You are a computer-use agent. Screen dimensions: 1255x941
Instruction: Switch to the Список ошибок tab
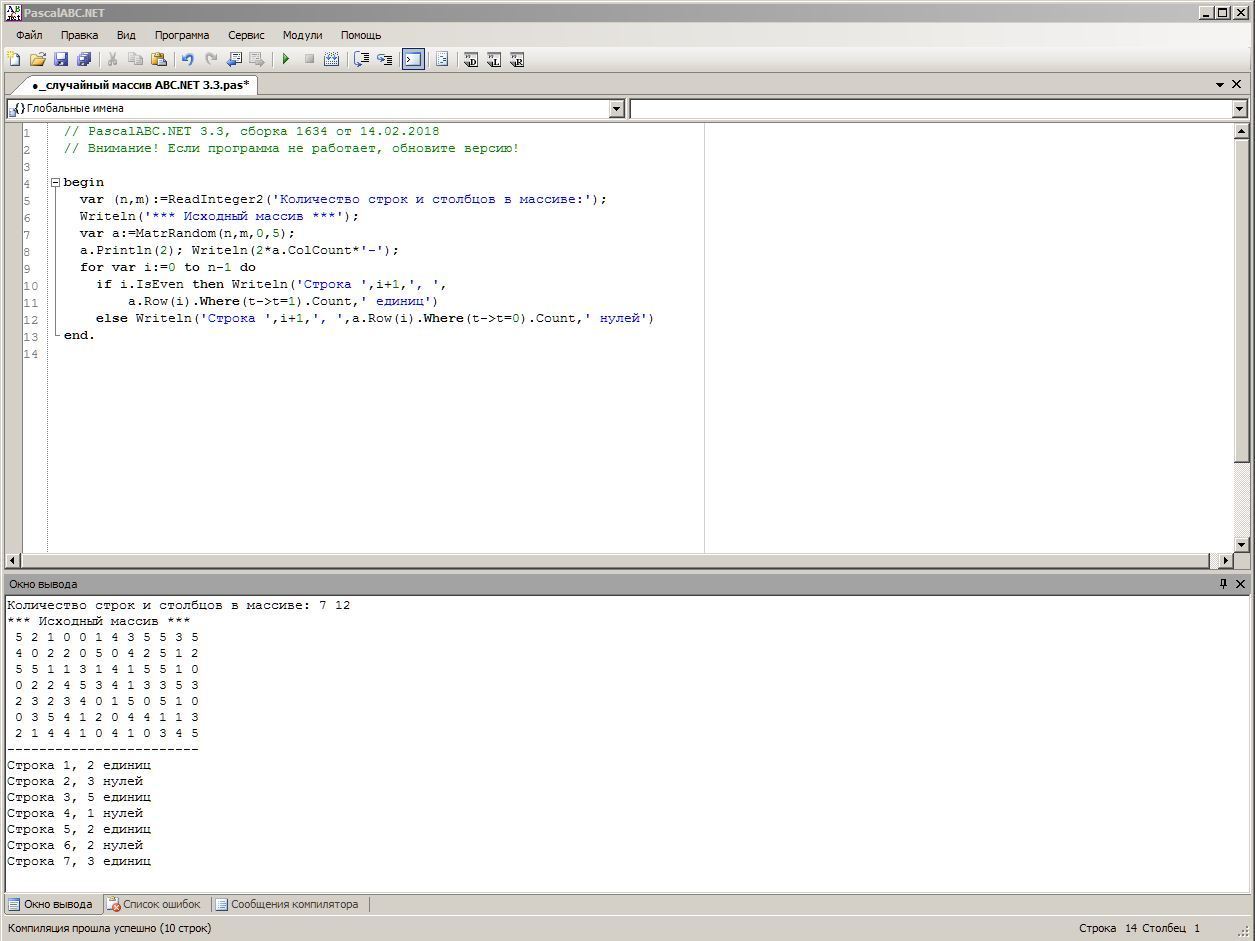(154, 904)
